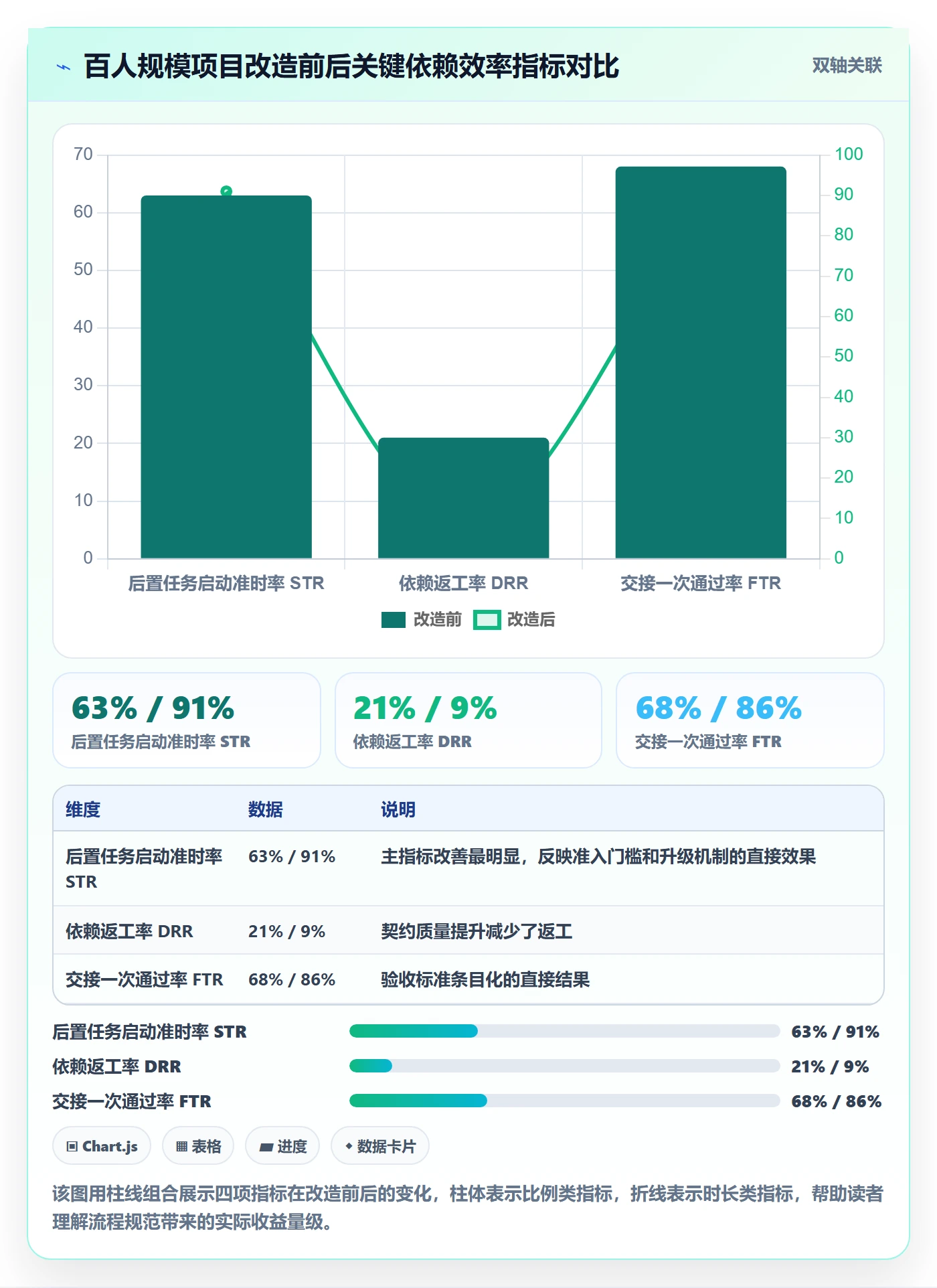
Task: Click x-axis label 后置任务启动准时率 STR
Action: tap(226, 583)
